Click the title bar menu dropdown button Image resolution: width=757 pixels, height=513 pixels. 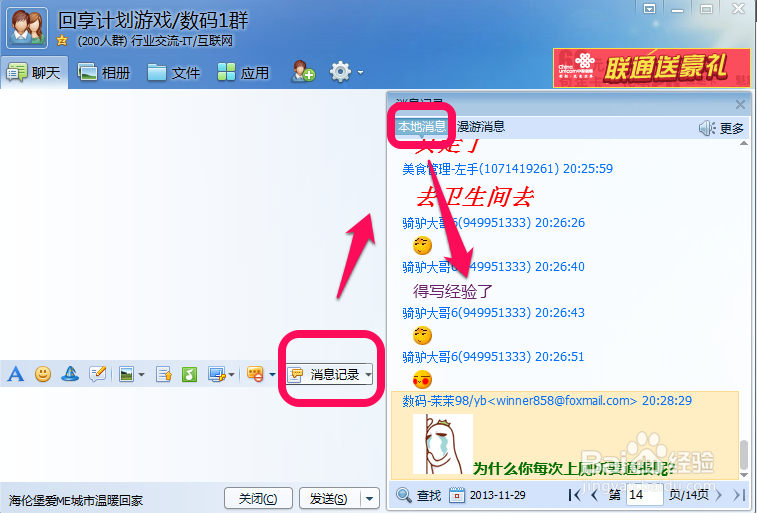click(649, 9)
